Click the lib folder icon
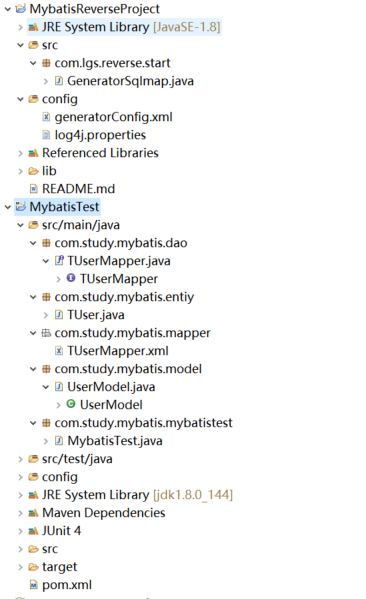The height and width of the screenshot is (599, 366). [33, 171]
